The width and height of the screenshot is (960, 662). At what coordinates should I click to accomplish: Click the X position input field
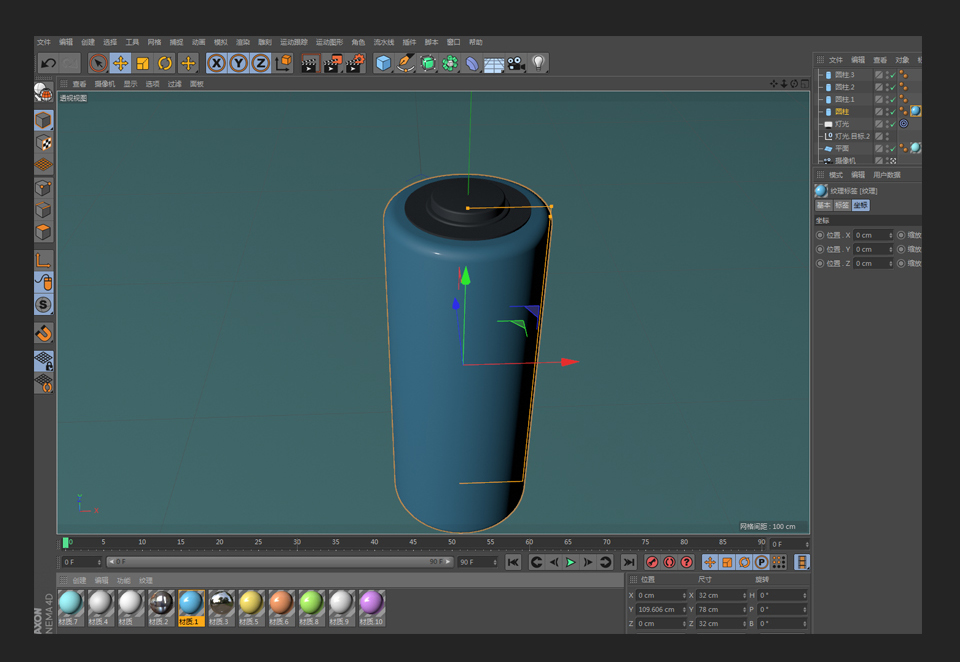point(662,594)
